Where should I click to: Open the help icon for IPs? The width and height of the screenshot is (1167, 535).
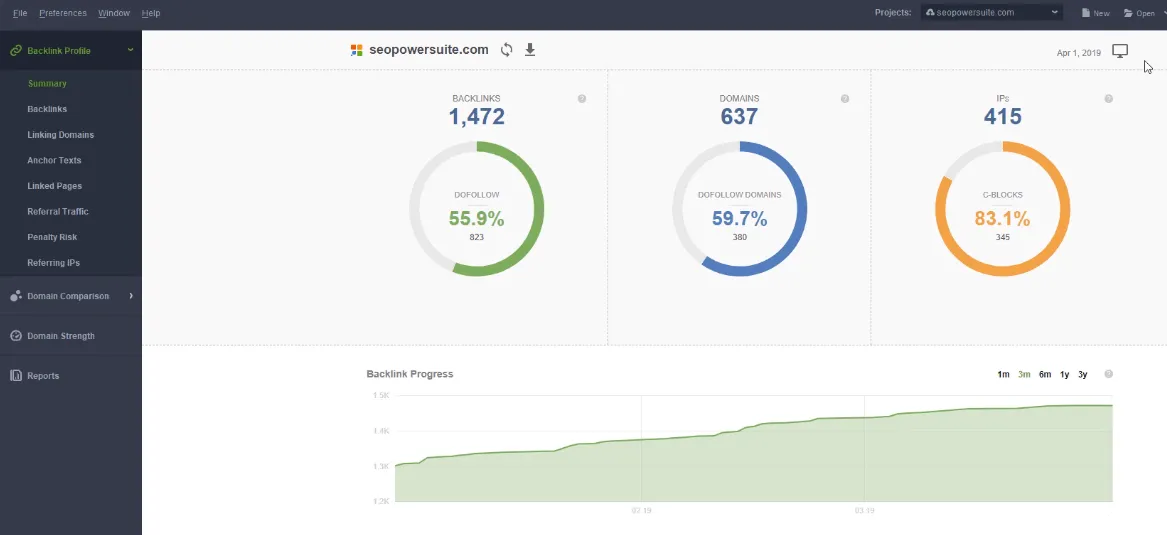(x=1108, y=99)
